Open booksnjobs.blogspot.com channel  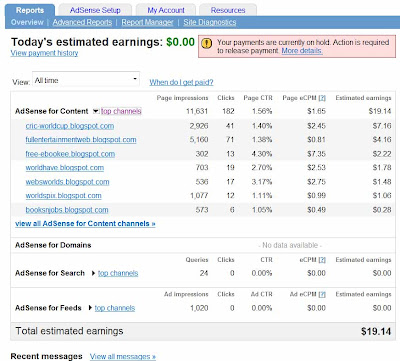pos(67,210)
